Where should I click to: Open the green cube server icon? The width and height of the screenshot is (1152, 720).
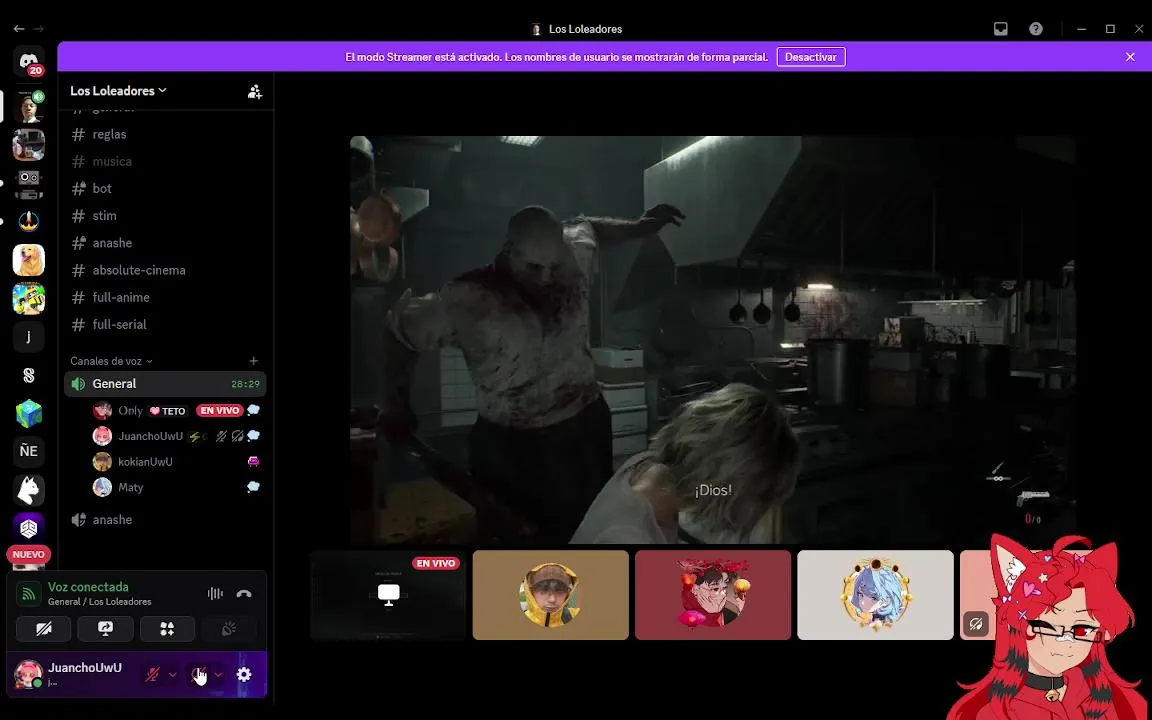click(29, 414)
